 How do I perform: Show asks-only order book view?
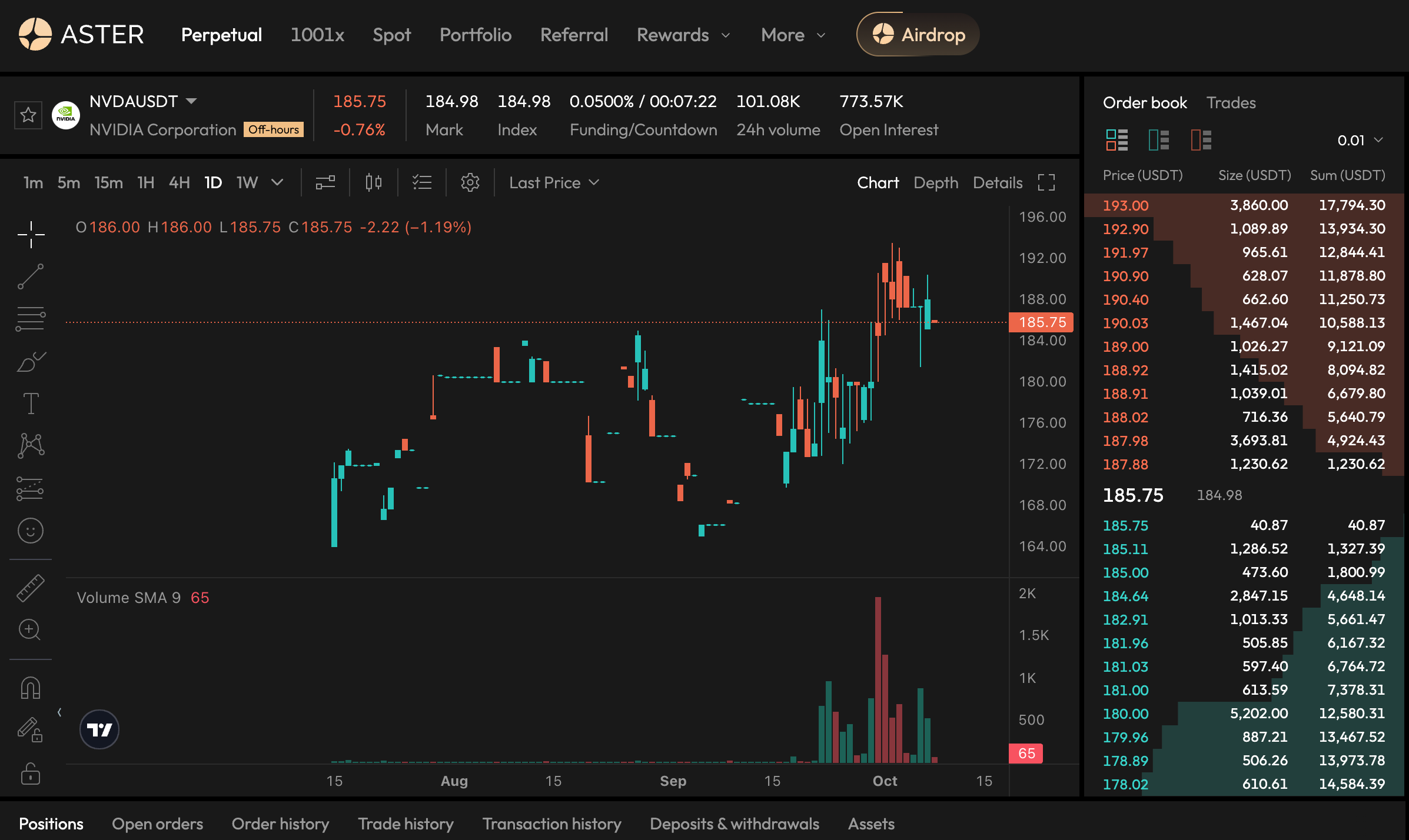point(1201,140)
